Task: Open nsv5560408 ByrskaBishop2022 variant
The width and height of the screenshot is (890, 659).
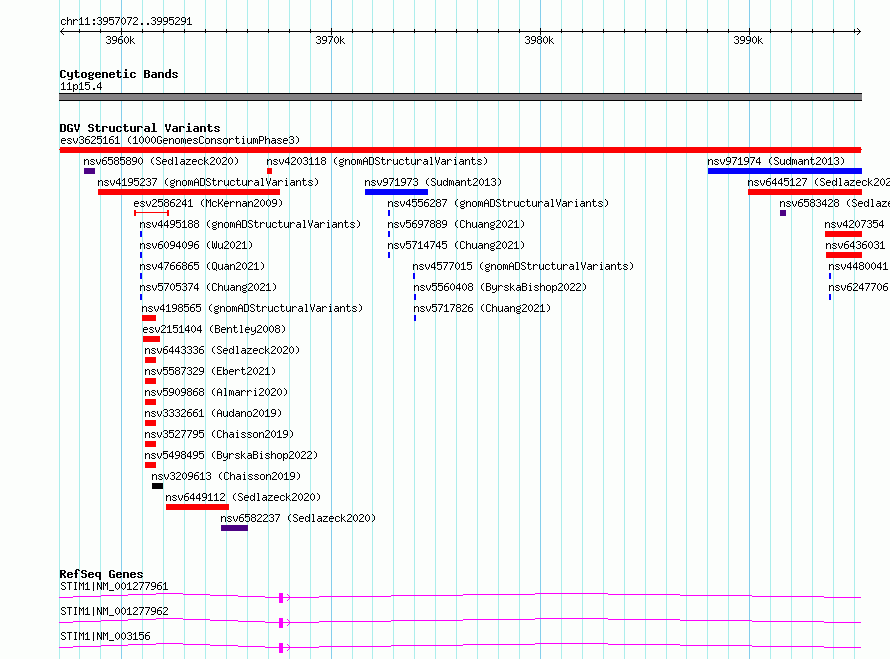Action: (500, 287)
